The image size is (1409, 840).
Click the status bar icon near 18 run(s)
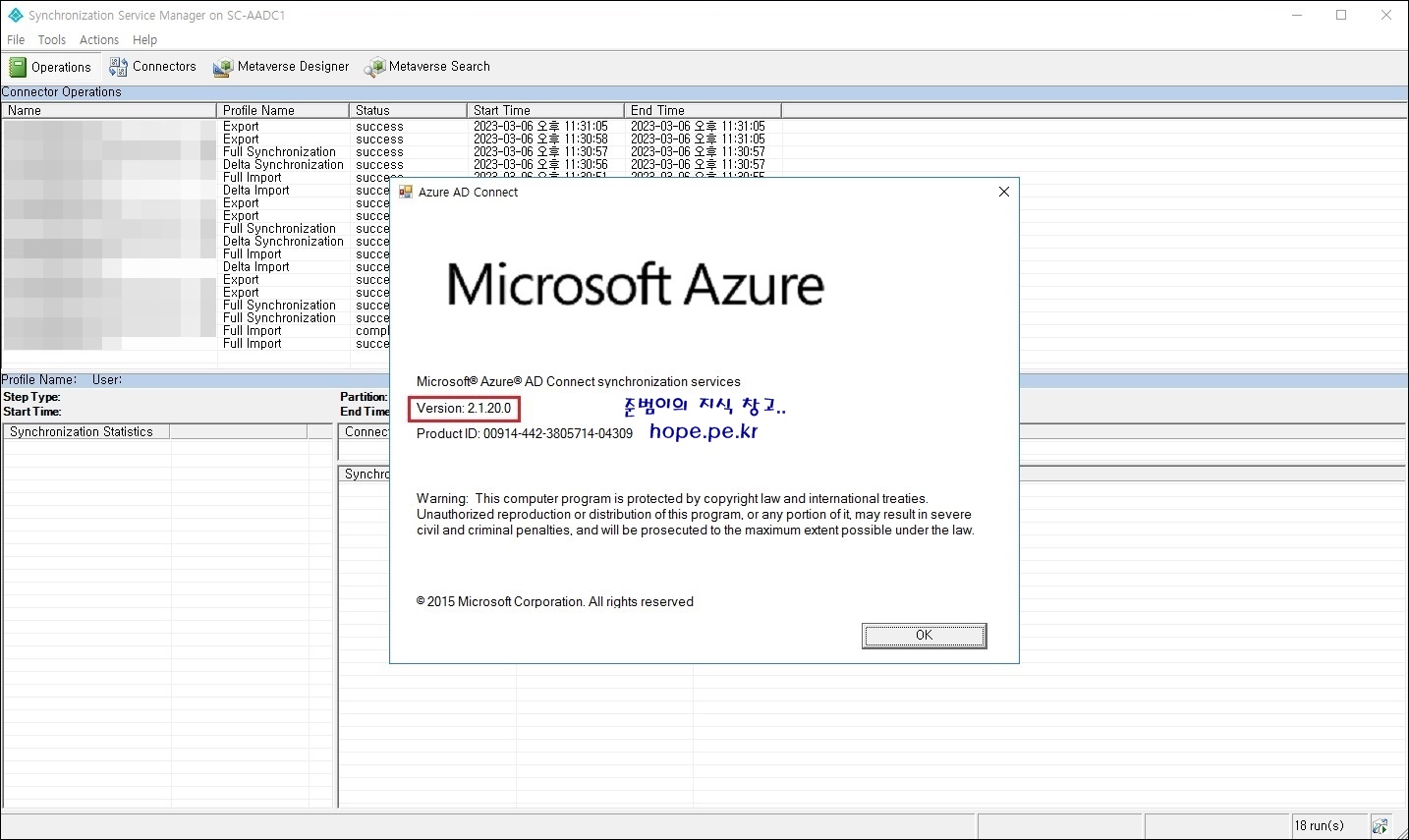1381,825
